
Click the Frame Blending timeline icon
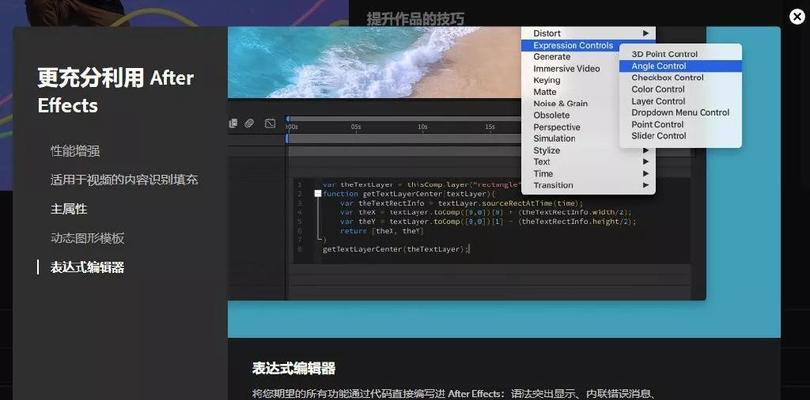point(233,124)
